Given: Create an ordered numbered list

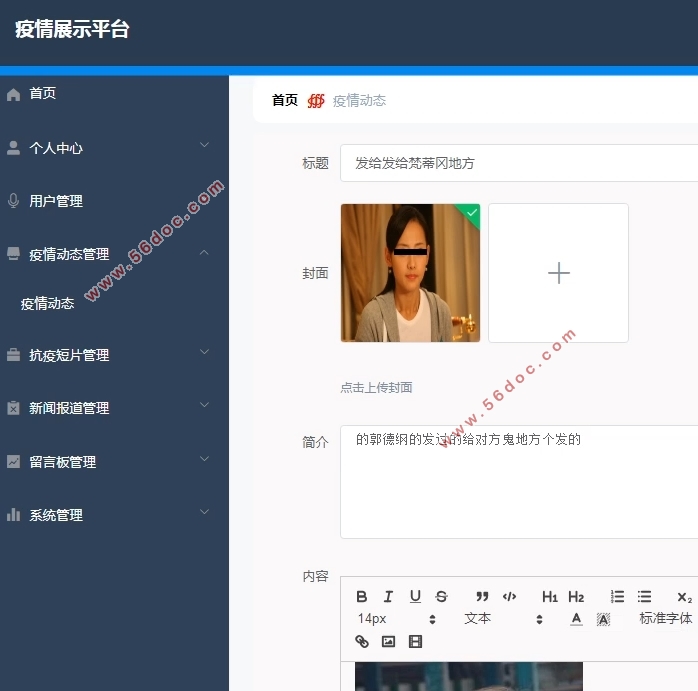Looking at the screenshot, I should [617, 596].
